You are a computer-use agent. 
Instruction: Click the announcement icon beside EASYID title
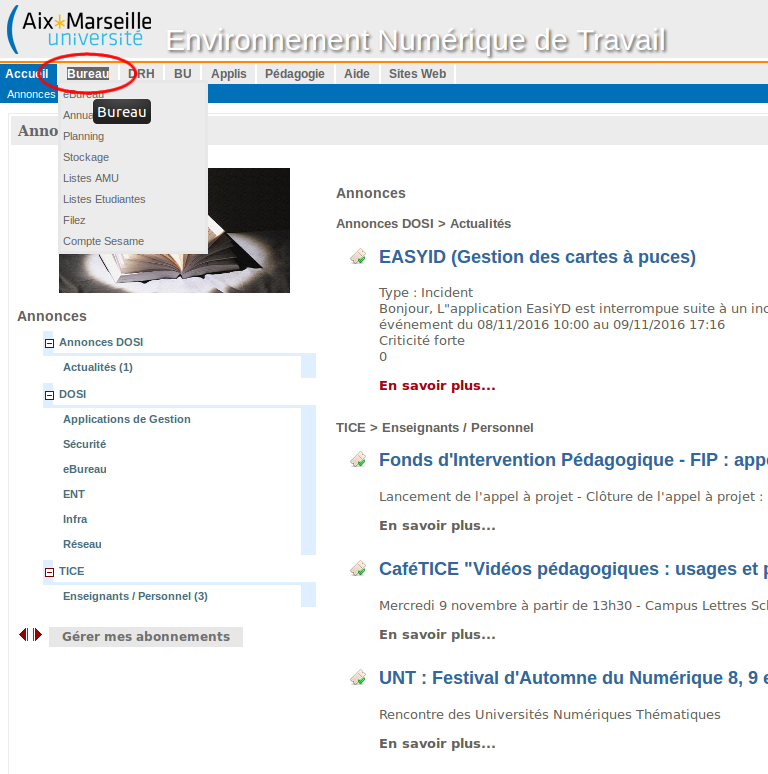click(358, 258)
